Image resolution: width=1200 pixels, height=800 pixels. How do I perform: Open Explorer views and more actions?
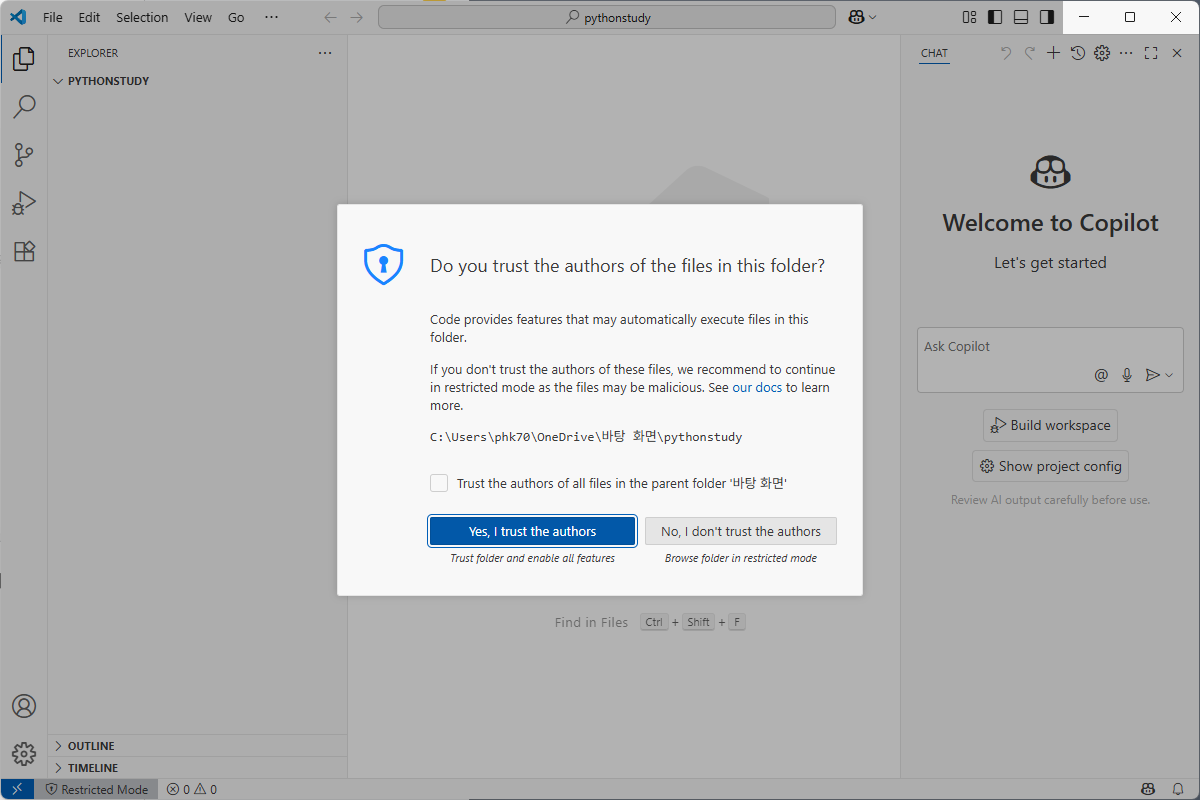click(x=324, y=53)
